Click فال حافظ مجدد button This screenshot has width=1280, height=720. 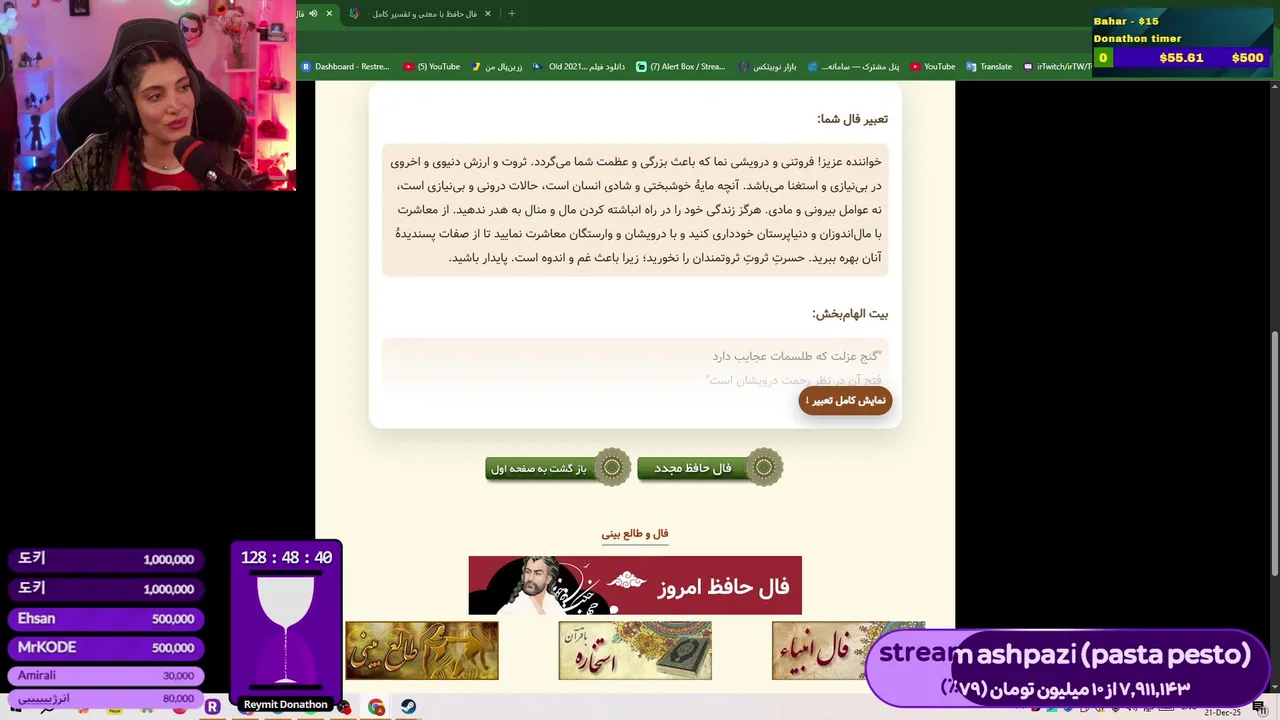(x=710, y=468)
